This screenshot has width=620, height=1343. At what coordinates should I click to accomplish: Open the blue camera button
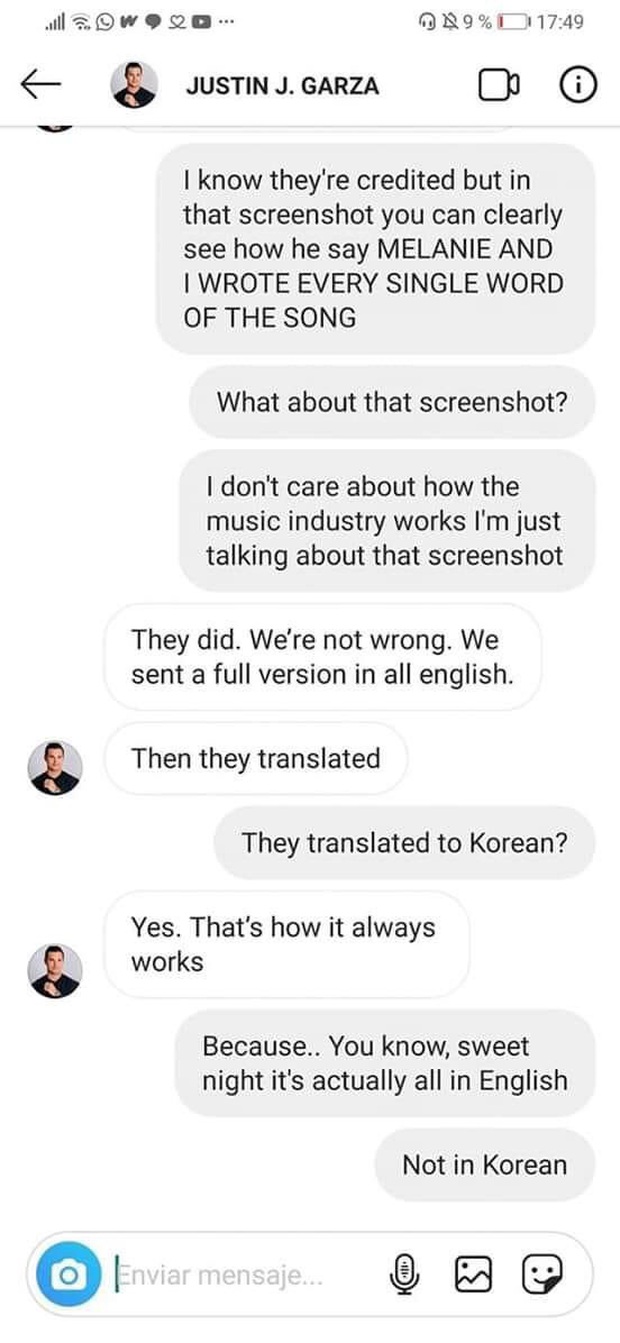click(x=68, y=1274)
